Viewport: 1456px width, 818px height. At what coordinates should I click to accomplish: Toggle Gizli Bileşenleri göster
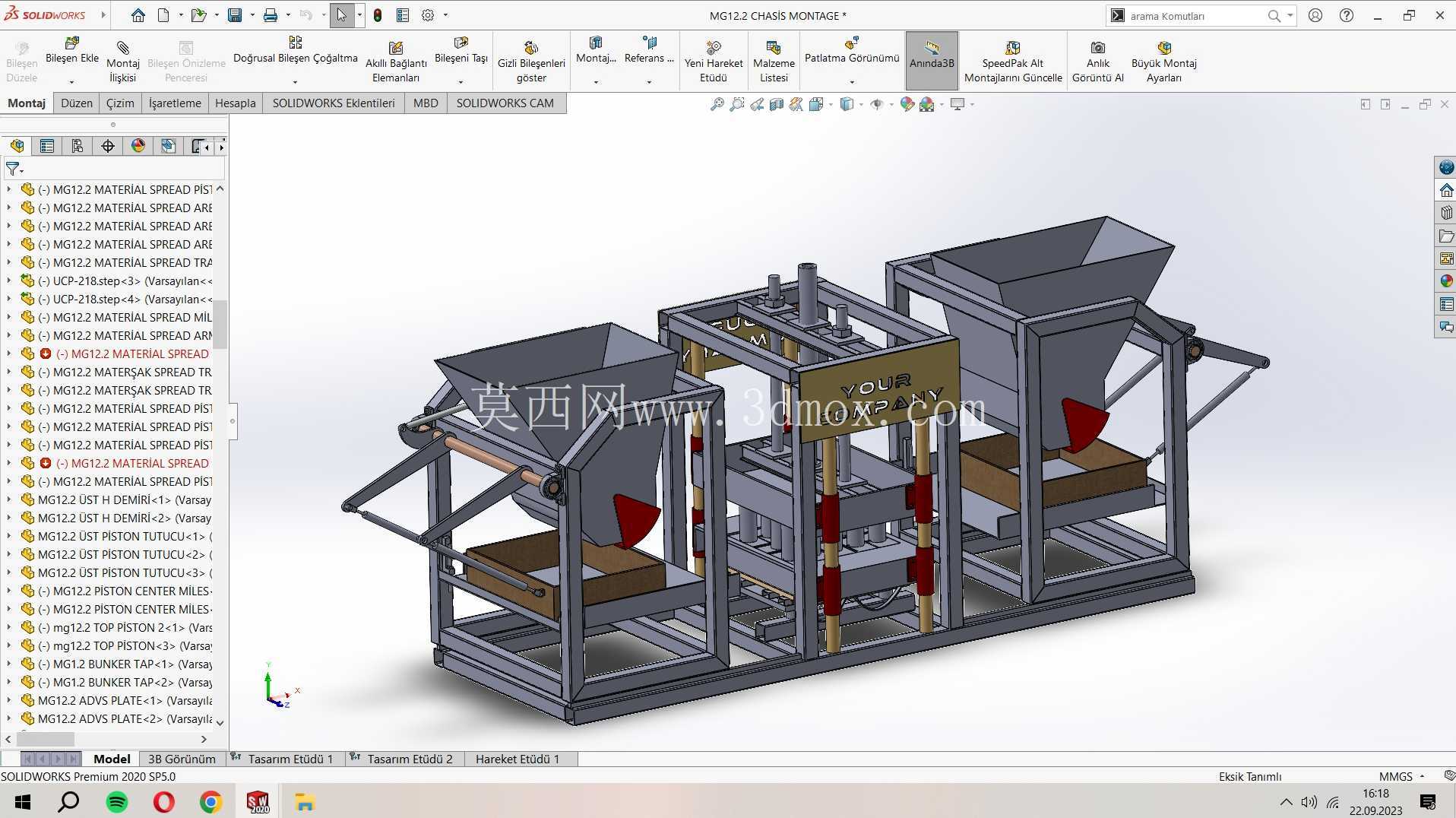(531, 62)
